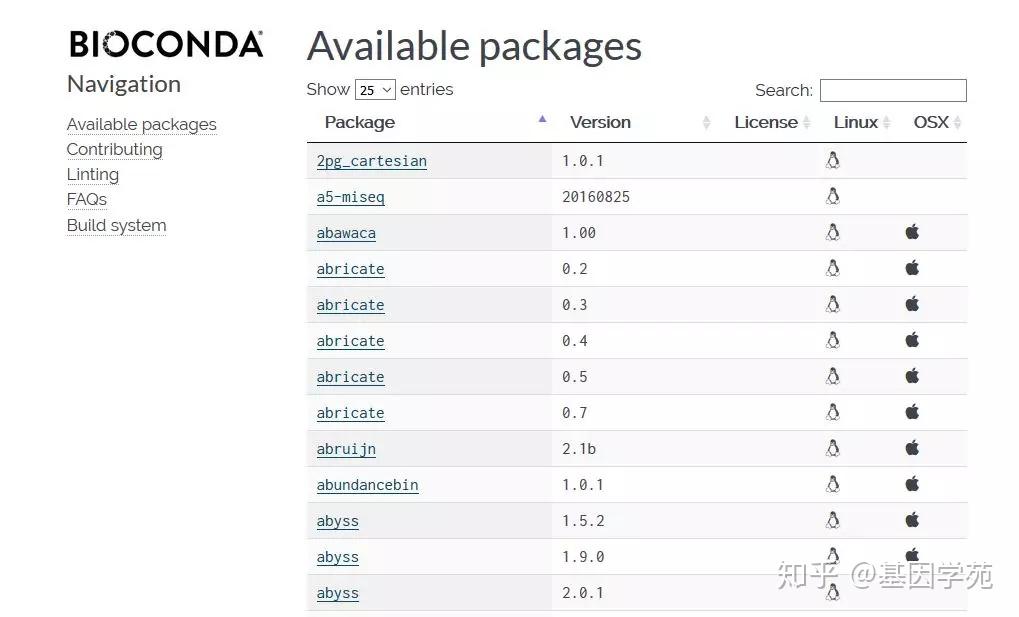1019x617 pixels.
Task: Open the Show entries dropdown
Action: coord(375,90)
